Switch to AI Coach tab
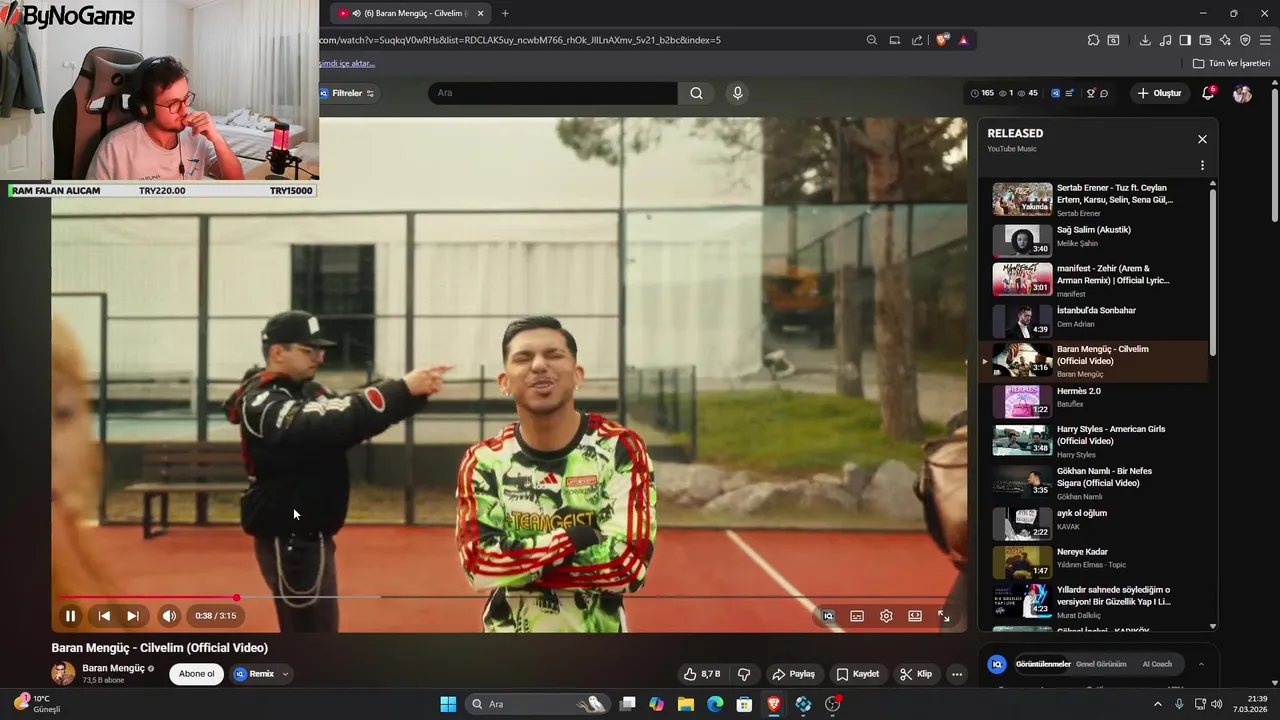 click(x=1157, y=664)
